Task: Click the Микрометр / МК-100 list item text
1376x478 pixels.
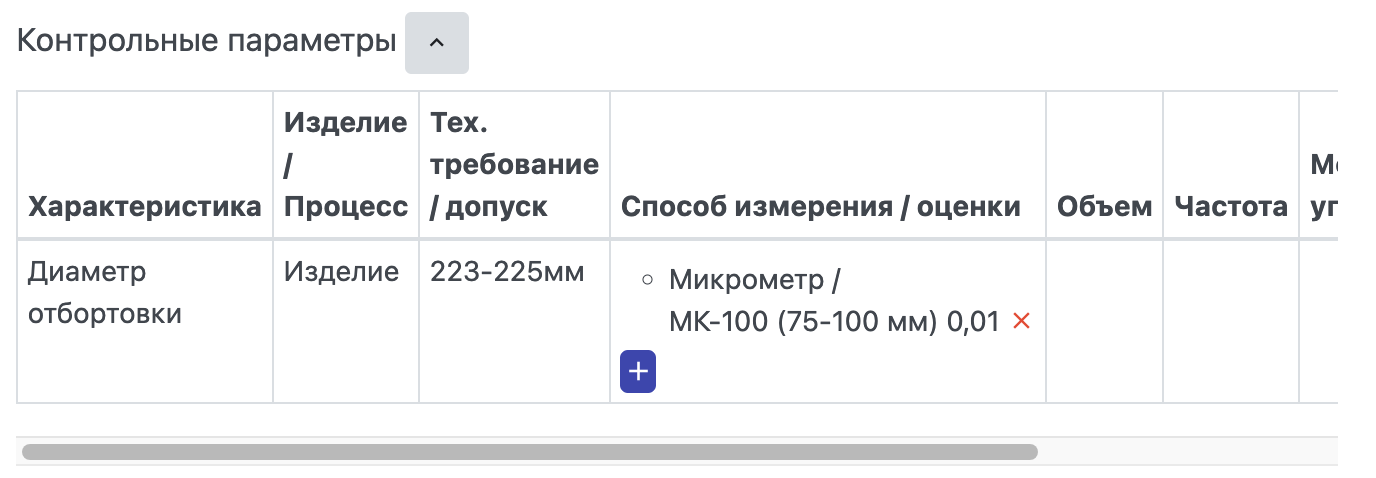Action: (834, 300)
